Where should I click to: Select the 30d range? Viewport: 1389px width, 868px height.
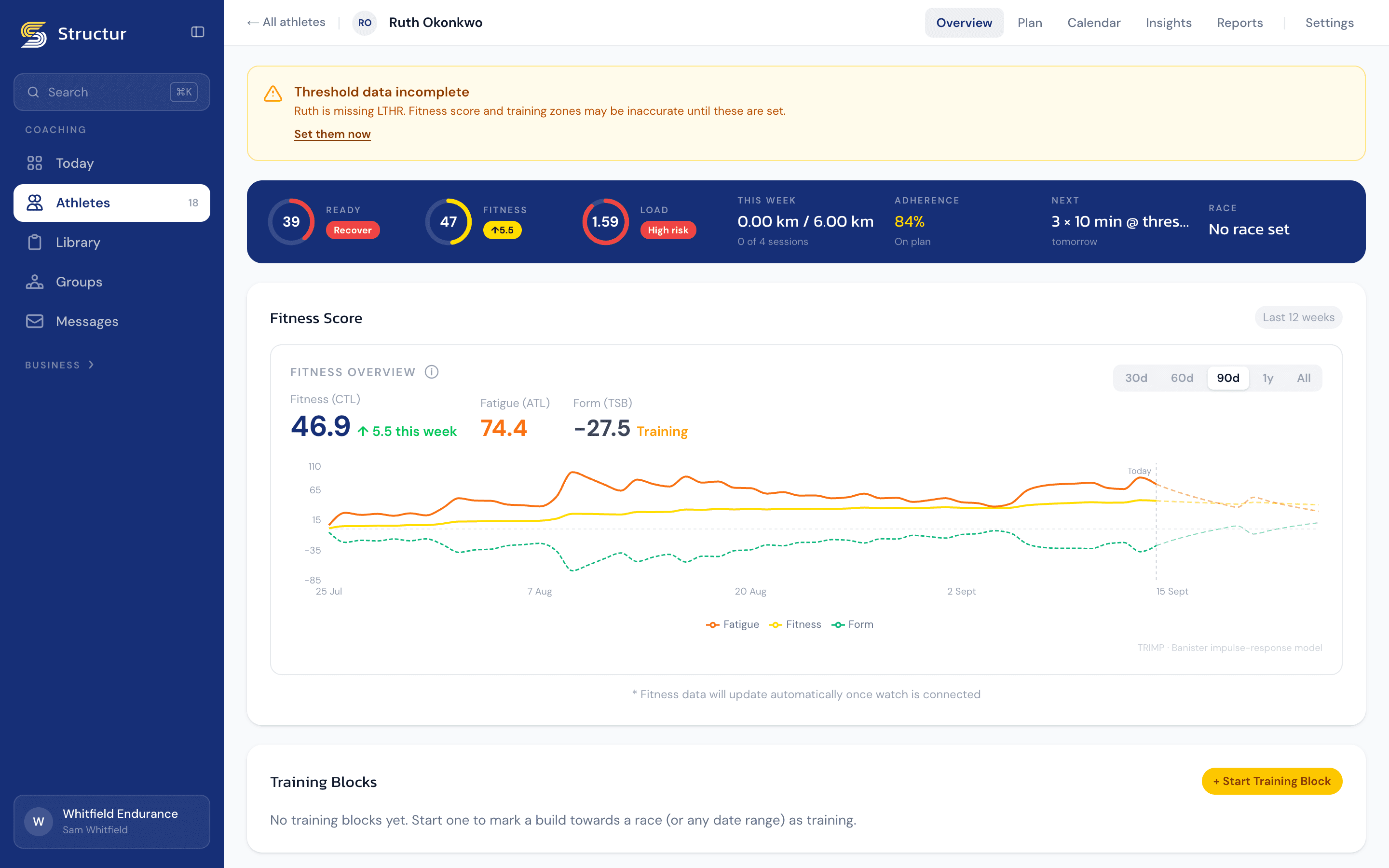(1136, 378)
